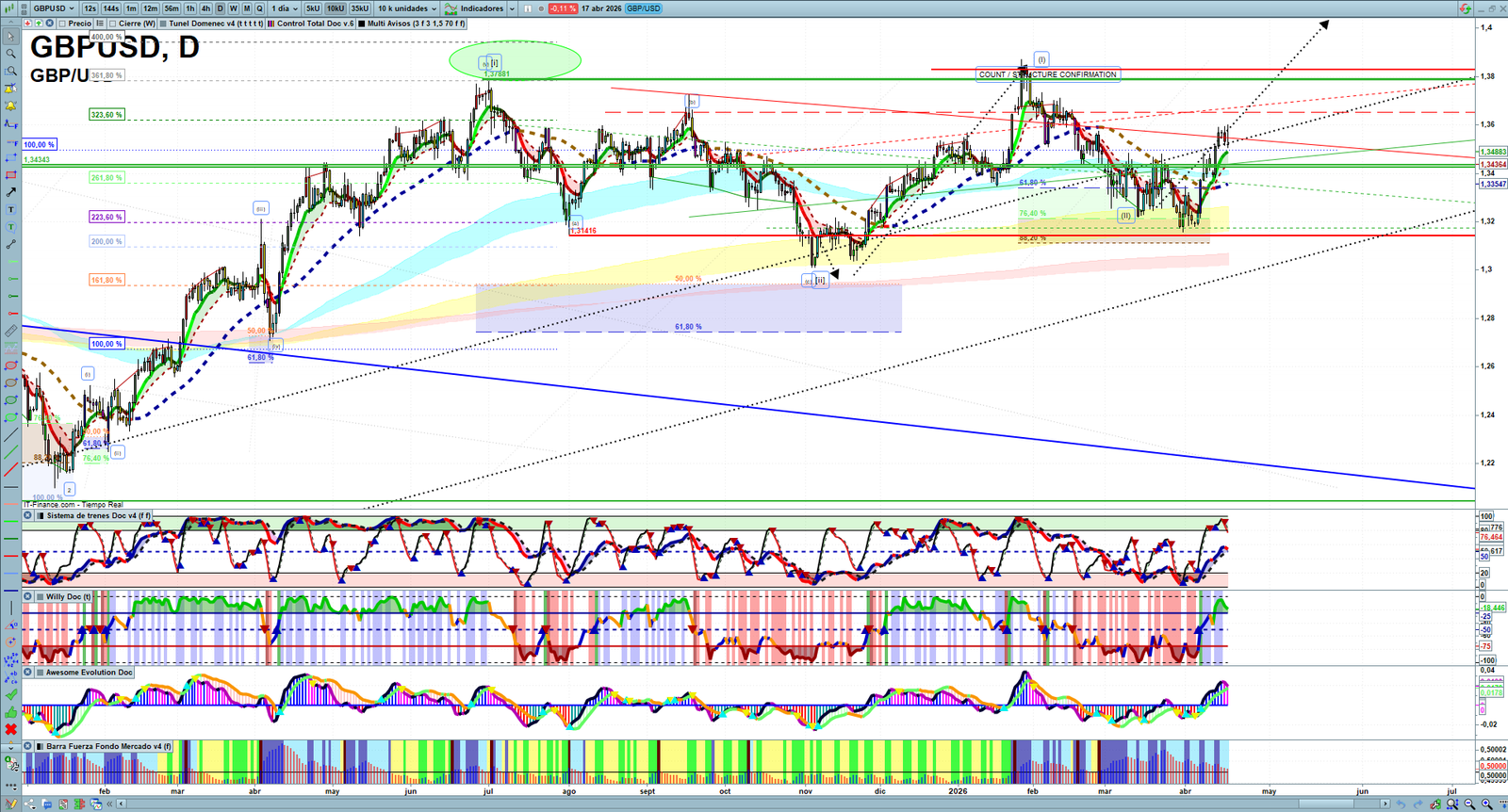The width and height of the screenshot is (1508, 812).
Task: Pick the arrow drawing tool
Action: pyautogui.click(x=10, y=192)
